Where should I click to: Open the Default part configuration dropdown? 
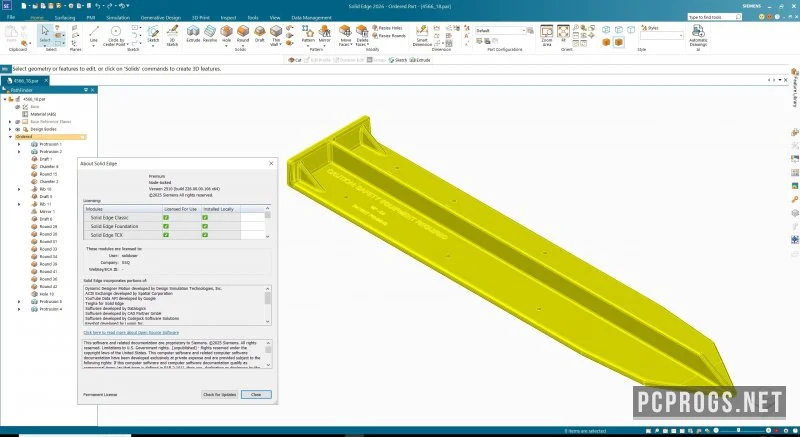click(x=501, y=31)
